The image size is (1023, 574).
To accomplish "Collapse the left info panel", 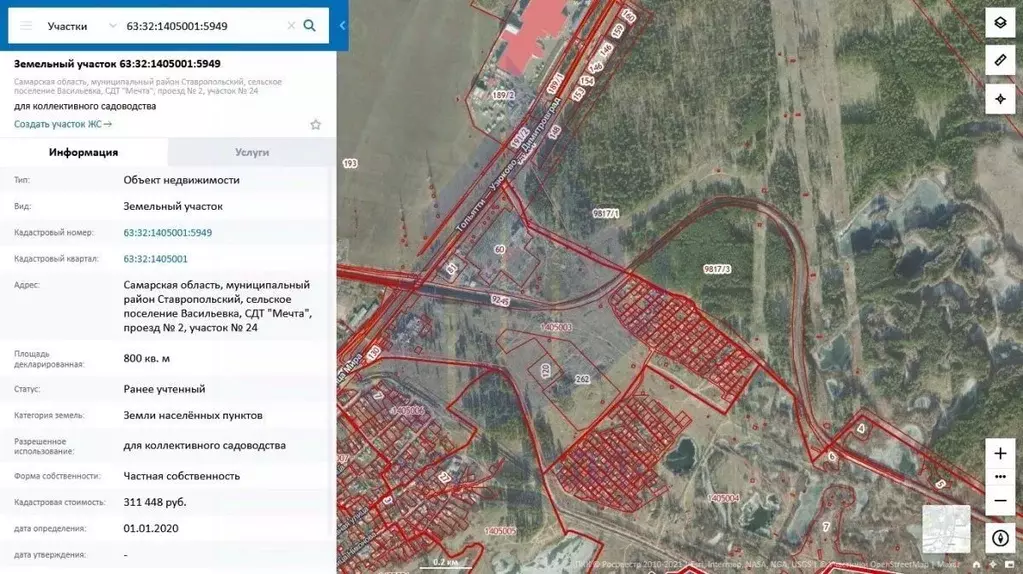I will [x=342, y=26].
